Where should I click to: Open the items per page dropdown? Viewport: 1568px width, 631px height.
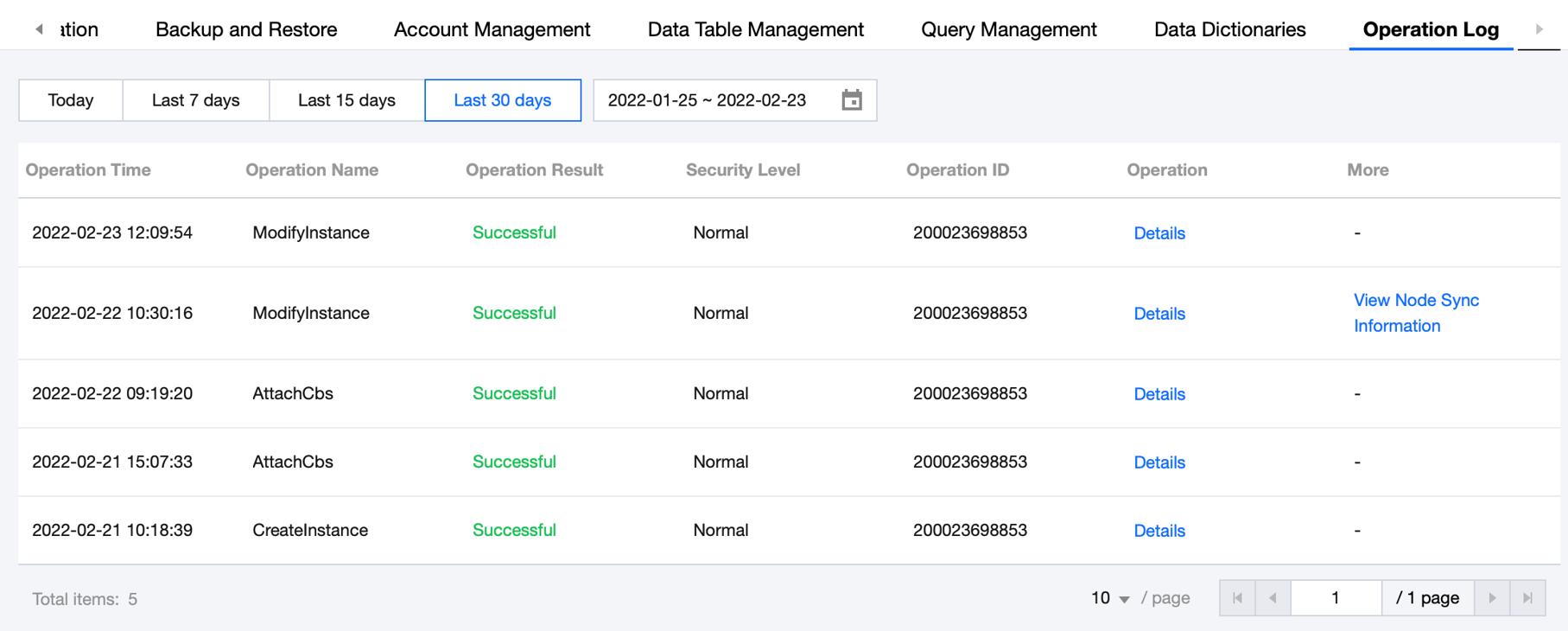(x=1110, y=598)
